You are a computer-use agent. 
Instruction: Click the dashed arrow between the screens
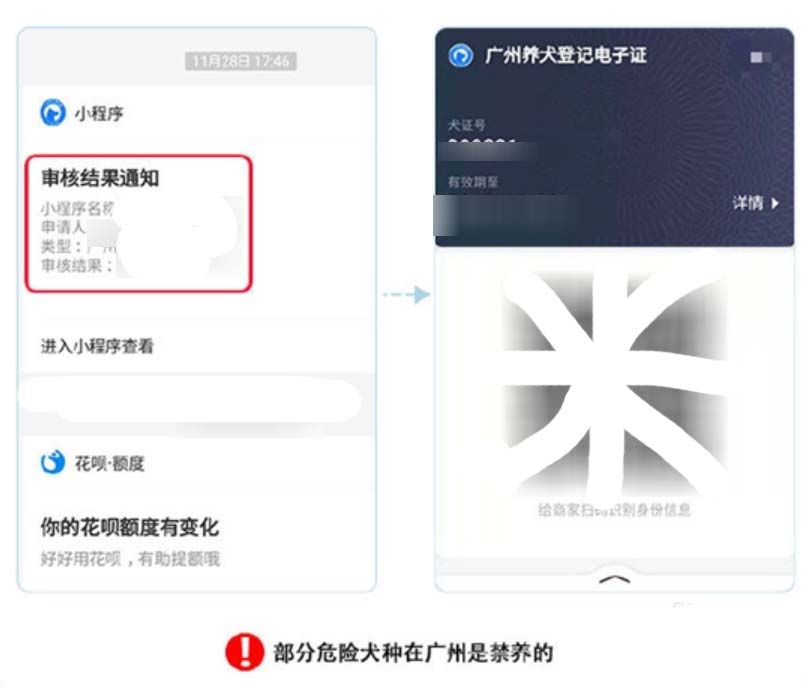point(407,294)
